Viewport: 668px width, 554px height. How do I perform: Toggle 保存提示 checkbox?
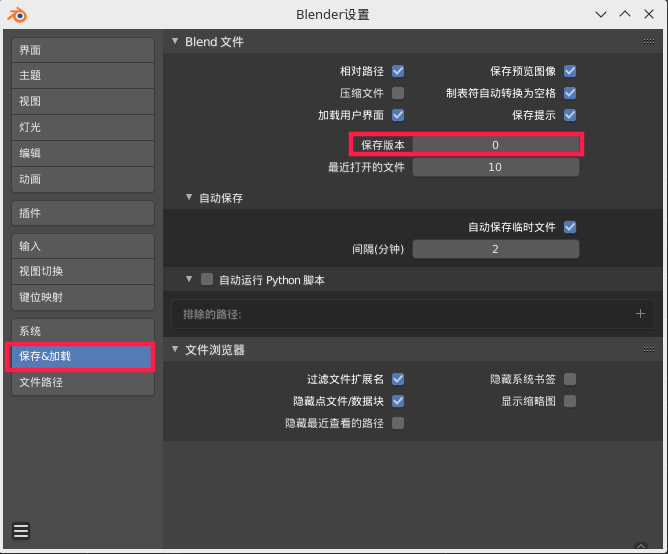point(570,115)
